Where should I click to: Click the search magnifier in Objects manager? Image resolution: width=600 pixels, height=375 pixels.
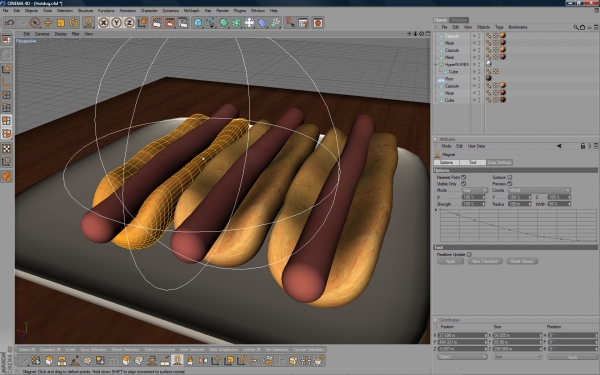(x=576, y=27)
